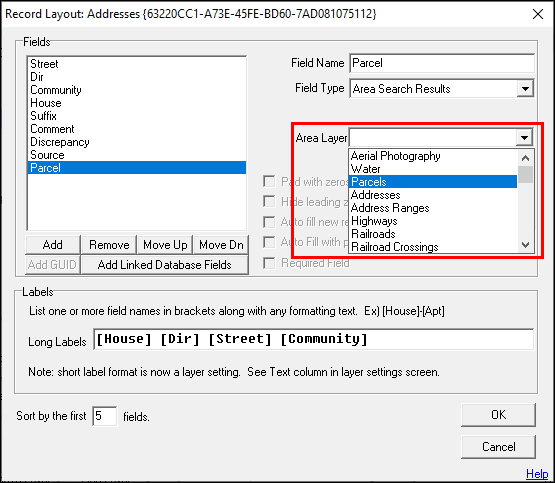Click the Move Dn button
This screenshot has width=555, height=483.
click(x=221, y=245)
